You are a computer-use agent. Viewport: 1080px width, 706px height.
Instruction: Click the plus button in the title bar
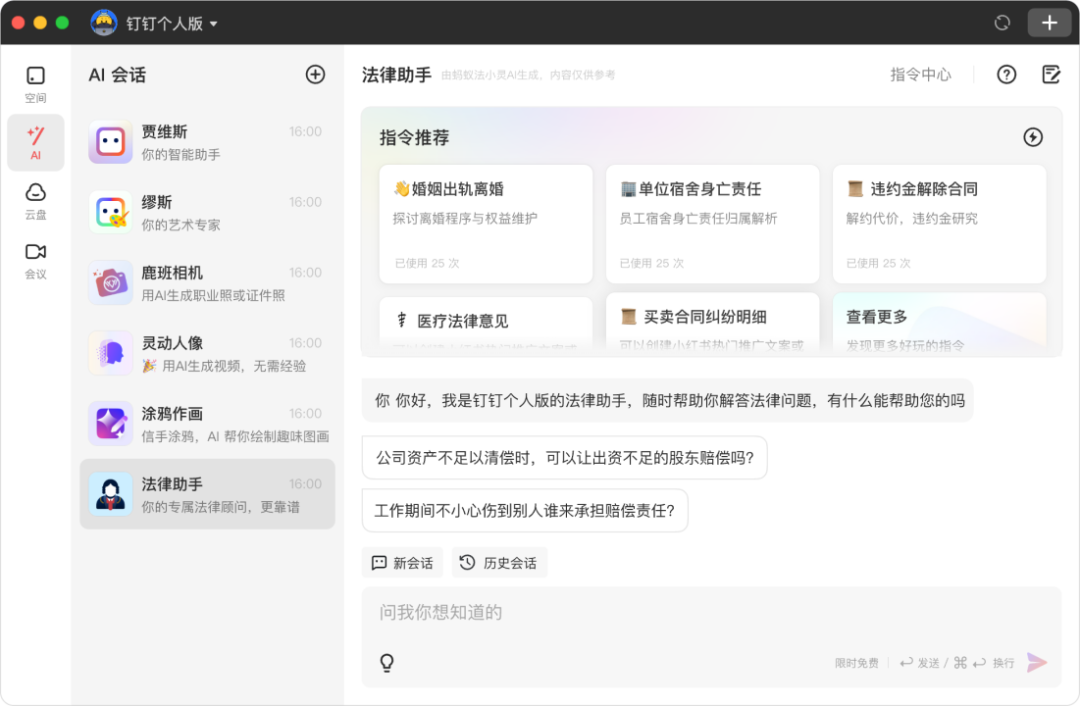(x=1049, y=21)
